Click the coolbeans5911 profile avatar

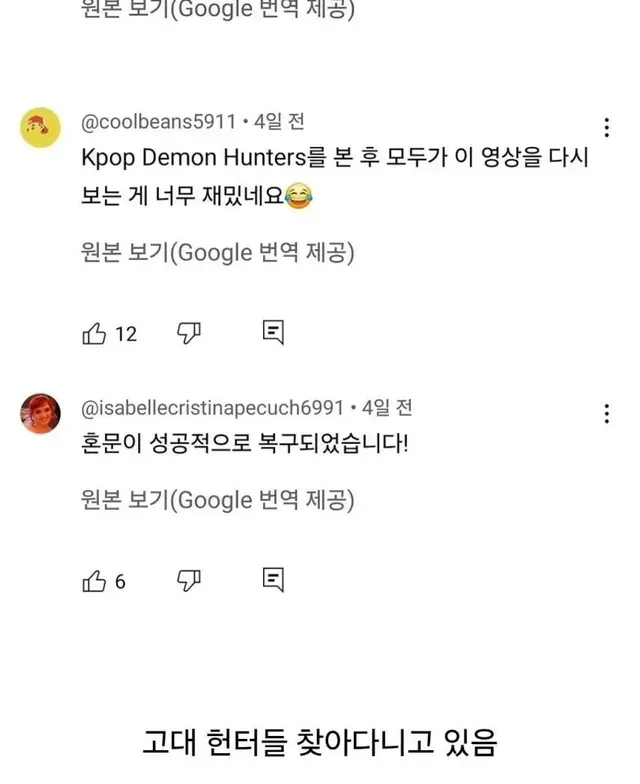40,128
